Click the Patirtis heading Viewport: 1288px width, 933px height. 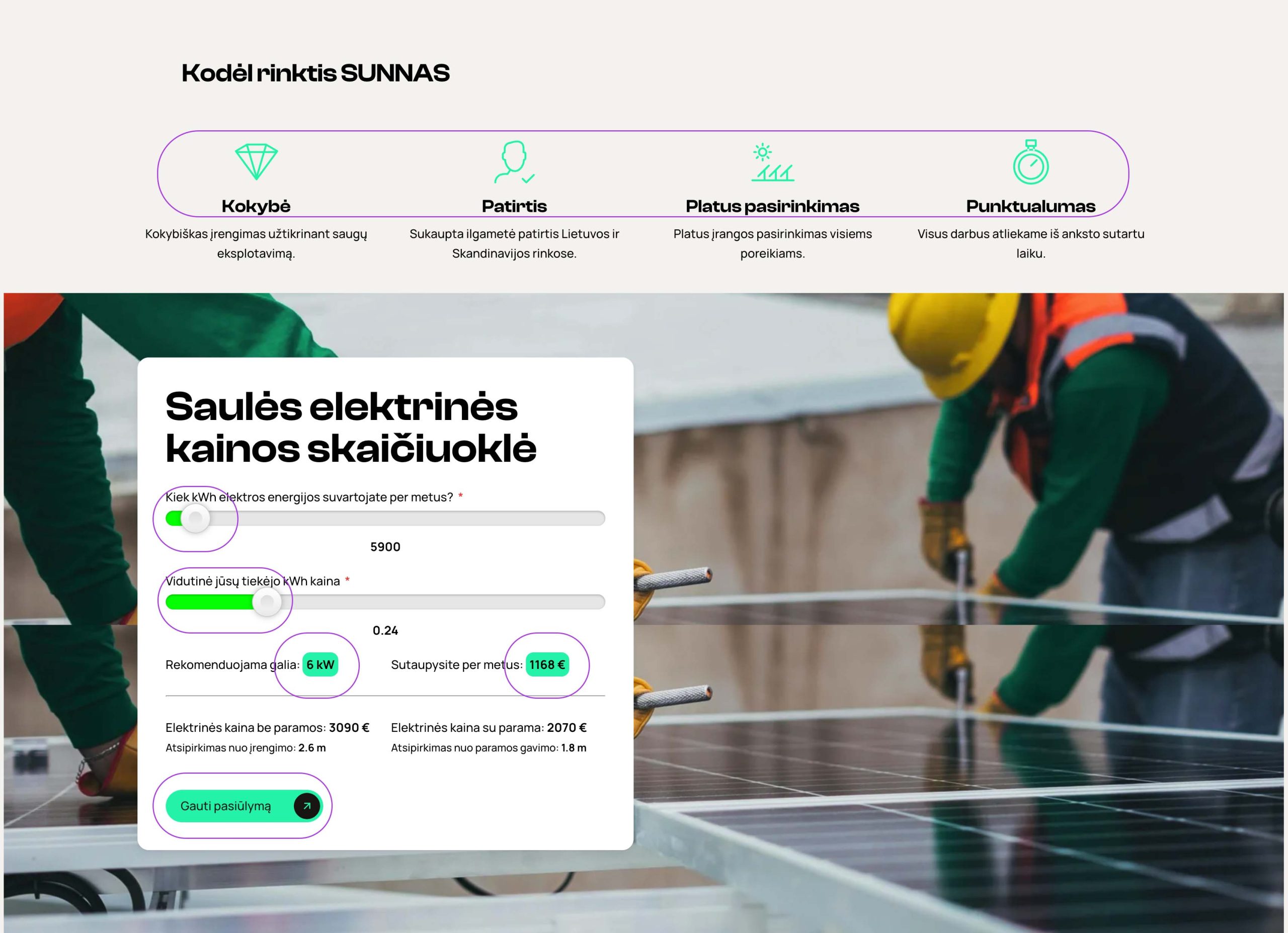514,206
